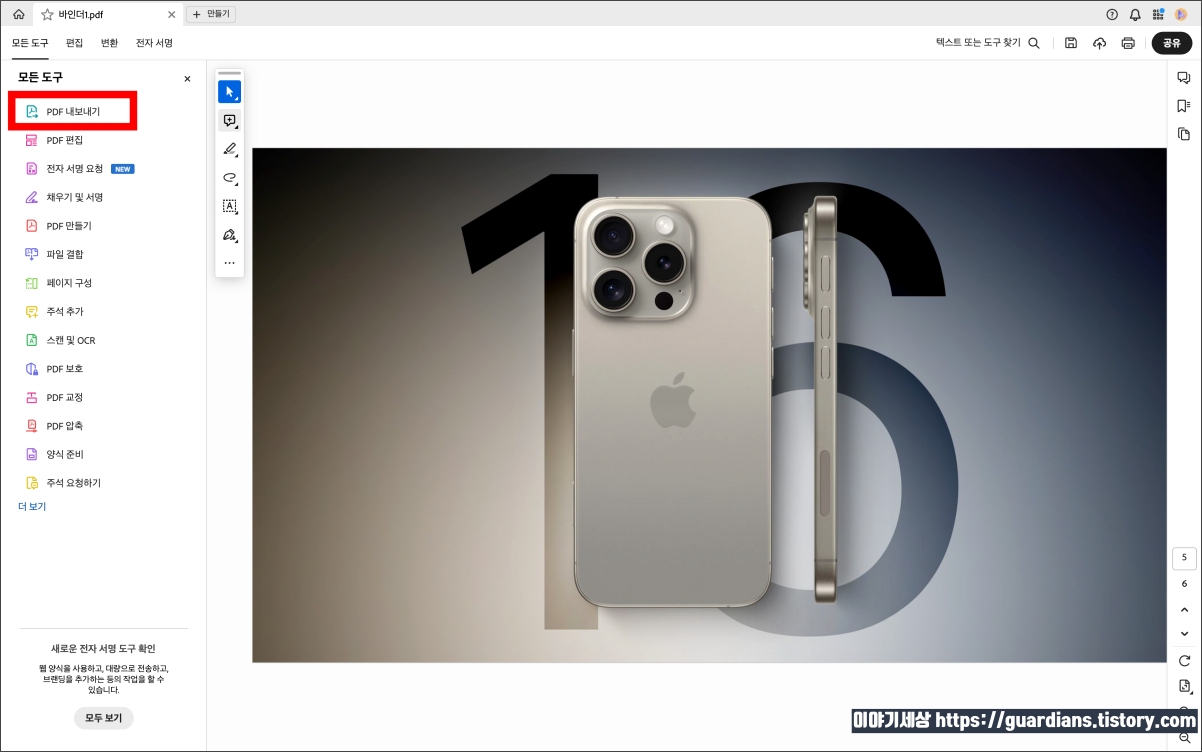Click the 모두 보기 button
Image resolution: width=1202 pixels, height=752 pixels.
pos(104,718)
